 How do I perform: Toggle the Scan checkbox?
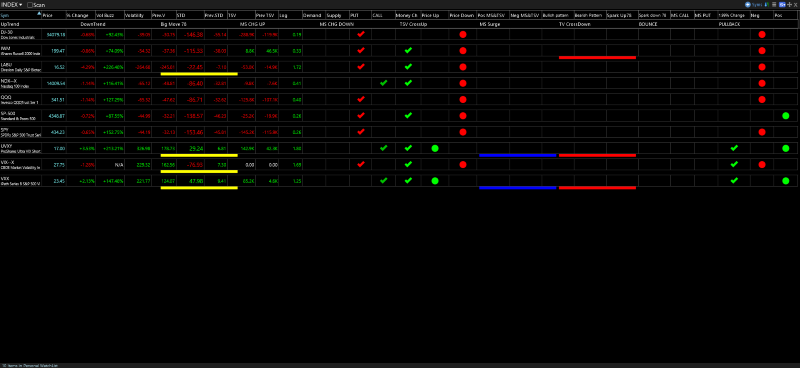30,5
